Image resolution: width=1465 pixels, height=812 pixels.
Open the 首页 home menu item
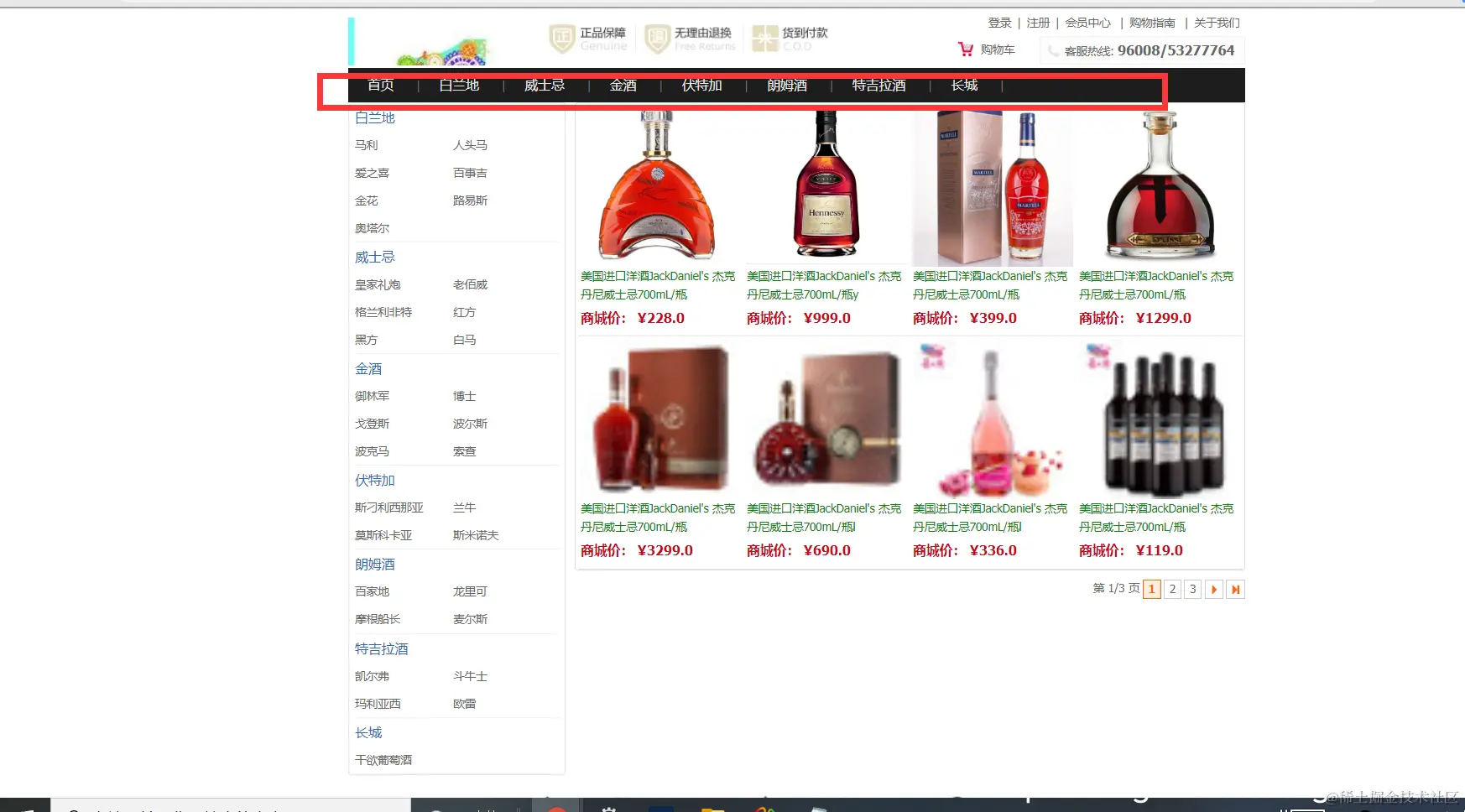[x=381, y=85]
